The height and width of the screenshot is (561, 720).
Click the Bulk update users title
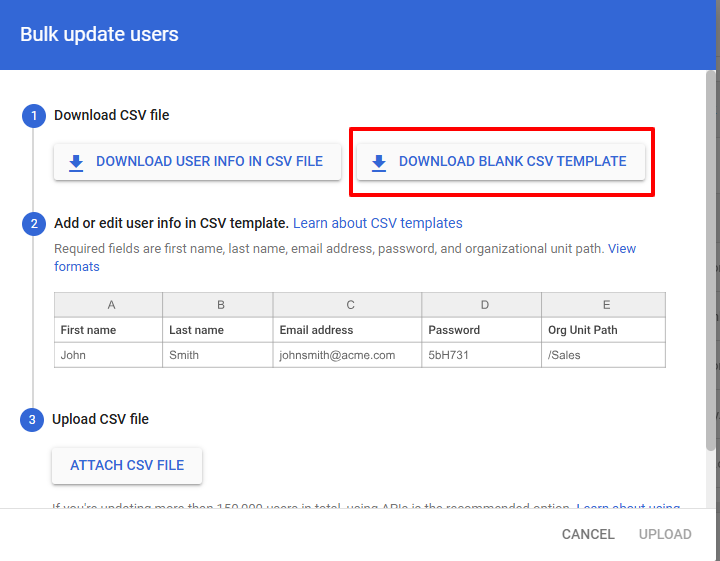(x=99, y=35)
